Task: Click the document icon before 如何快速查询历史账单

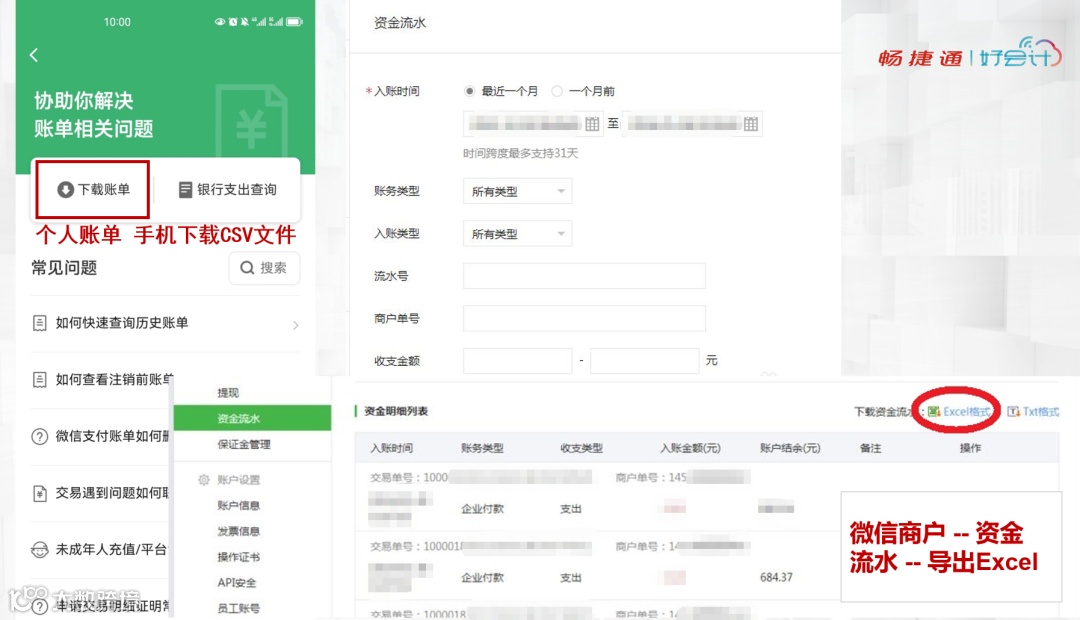Action: click(x=40, y=323)
